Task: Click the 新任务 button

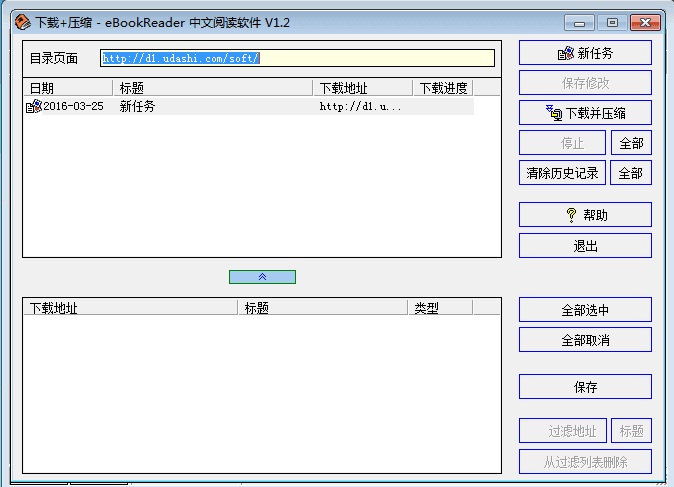Action: pyautogui.click(x=585, y=53)
